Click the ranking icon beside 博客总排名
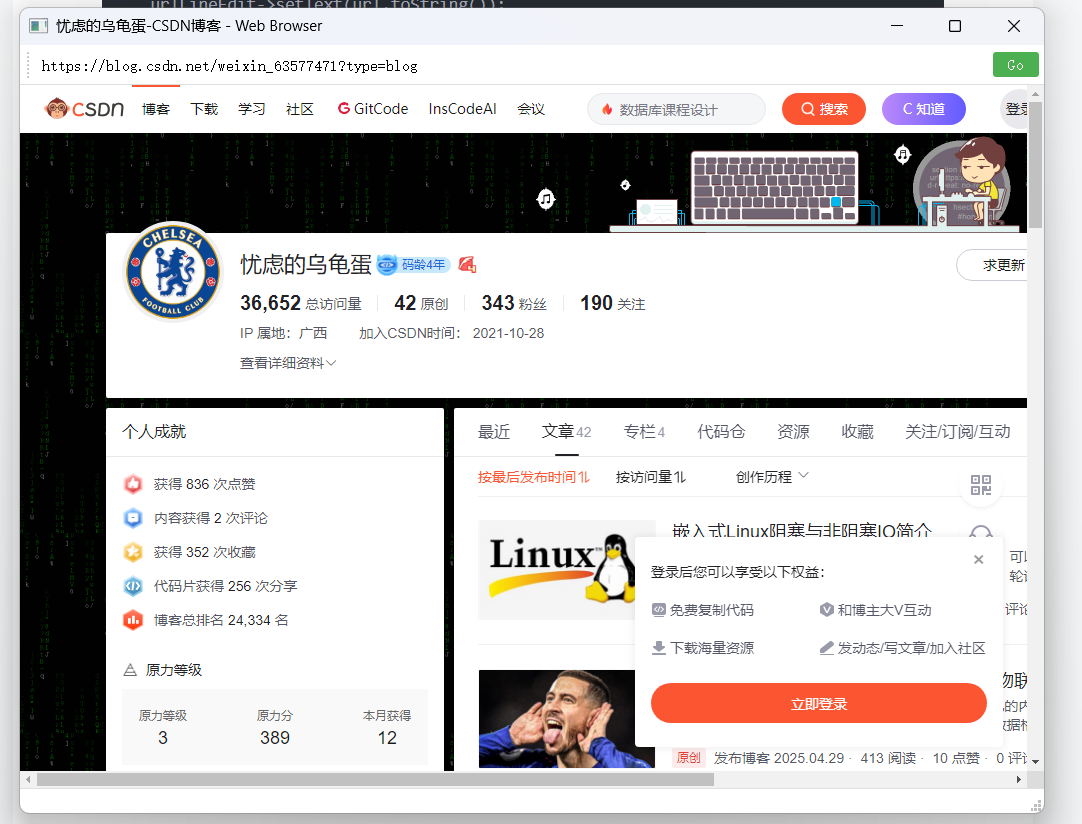The image size is (1082, 824). point(133,620)
